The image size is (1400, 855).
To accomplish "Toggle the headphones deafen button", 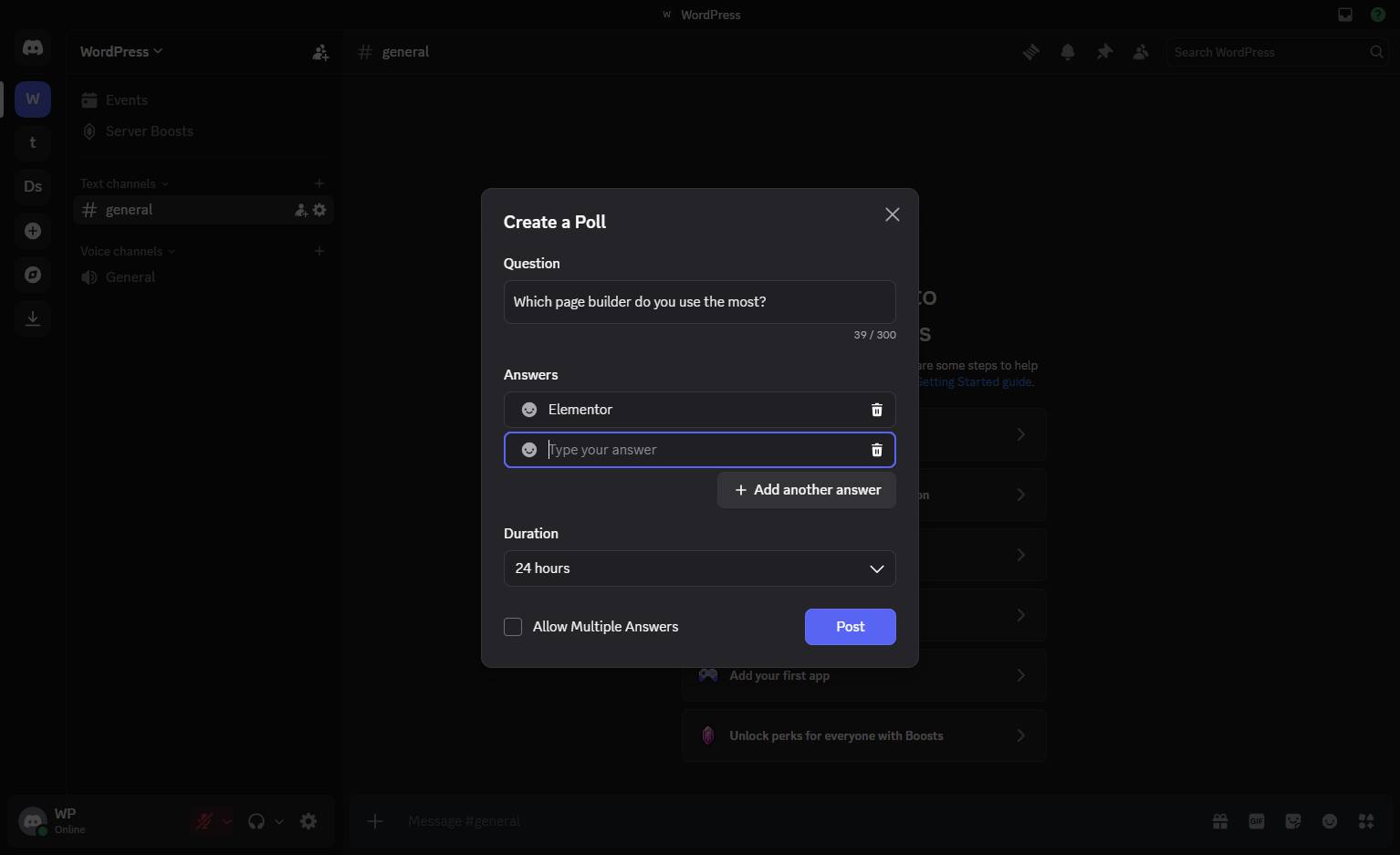I will point(256,821).
